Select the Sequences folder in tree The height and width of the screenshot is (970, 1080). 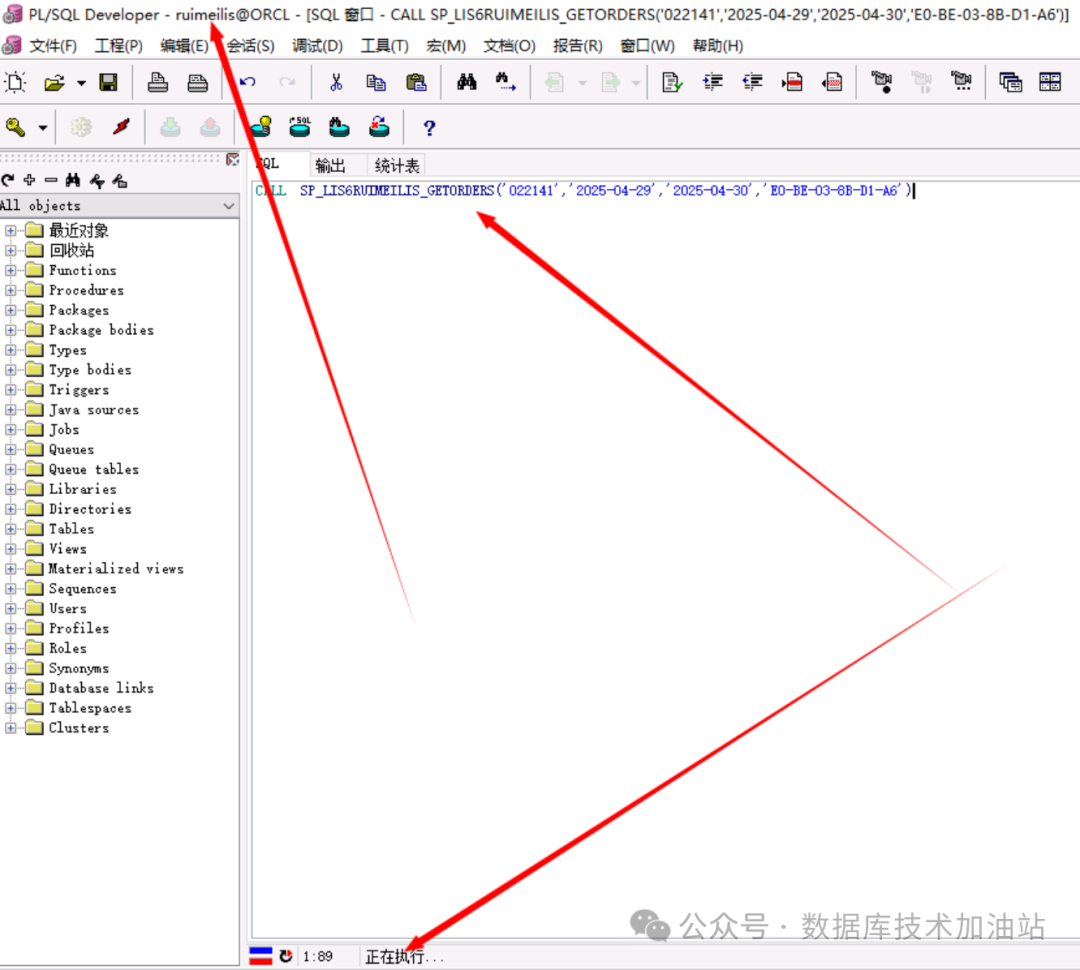[82, 589]
